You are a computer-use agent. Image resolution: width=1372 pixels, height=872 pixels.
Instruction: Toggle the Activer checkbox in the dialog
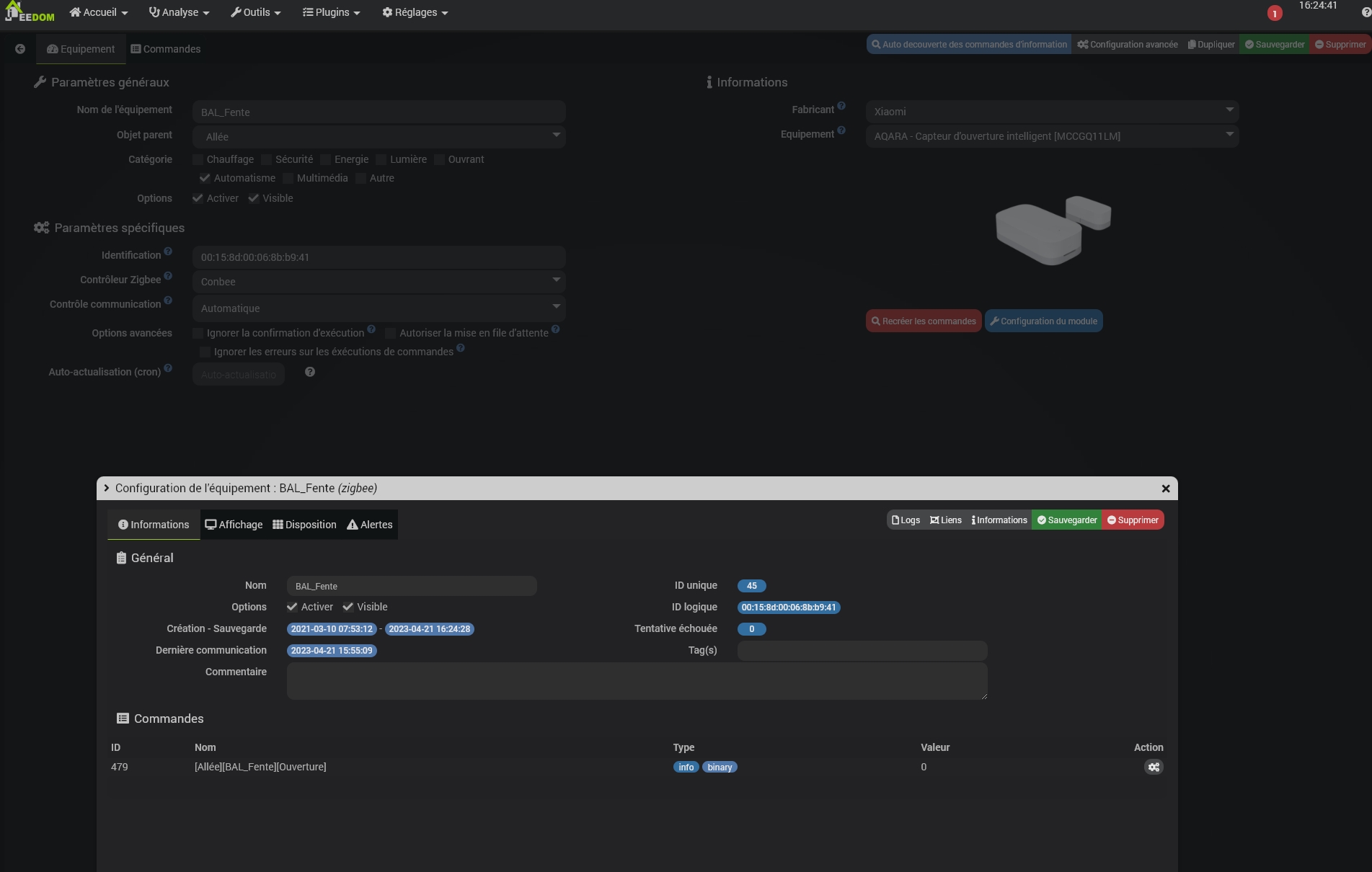292,607
